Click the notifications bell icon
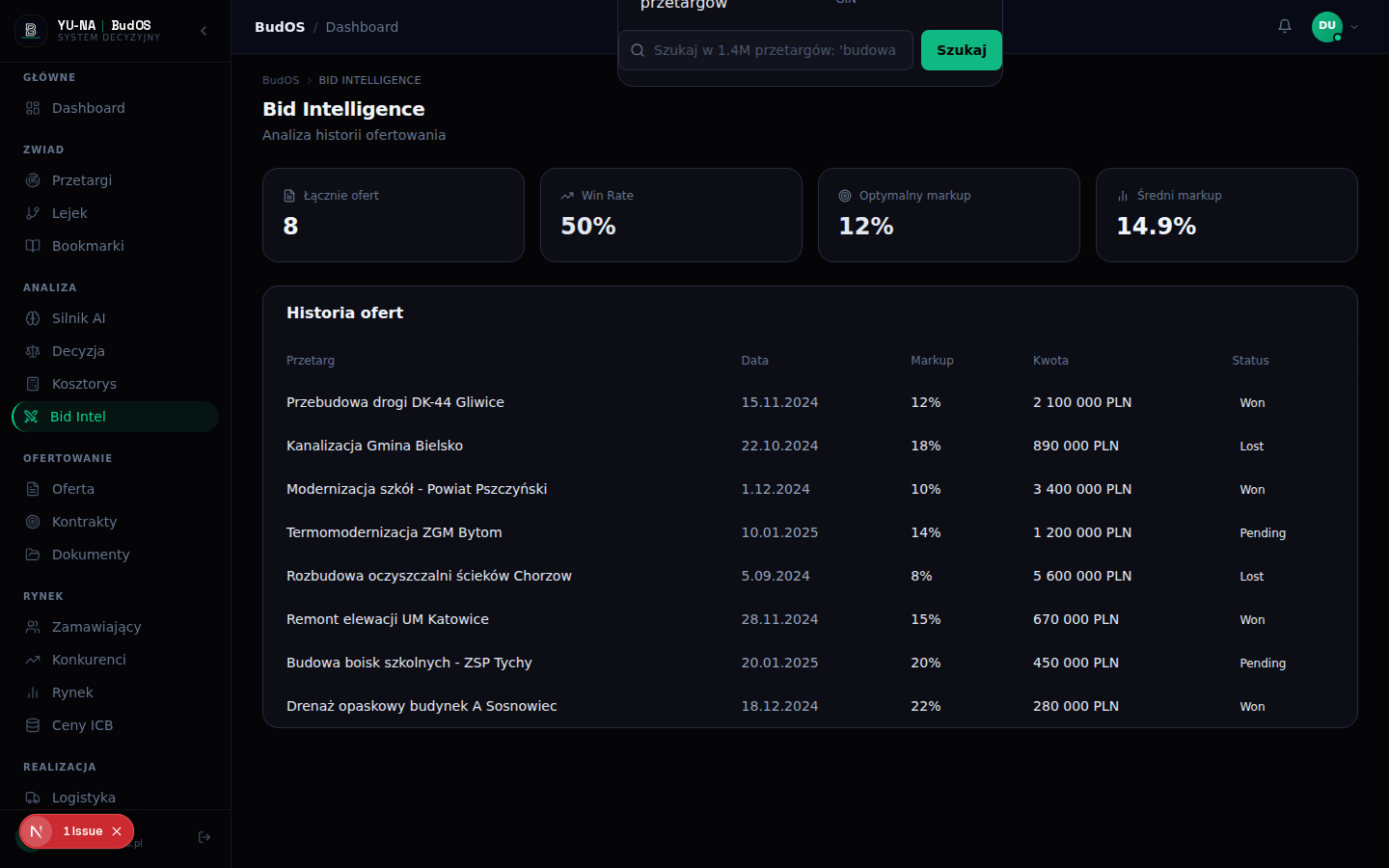This screenshot has height=868, width=1389. [1285, 26]
